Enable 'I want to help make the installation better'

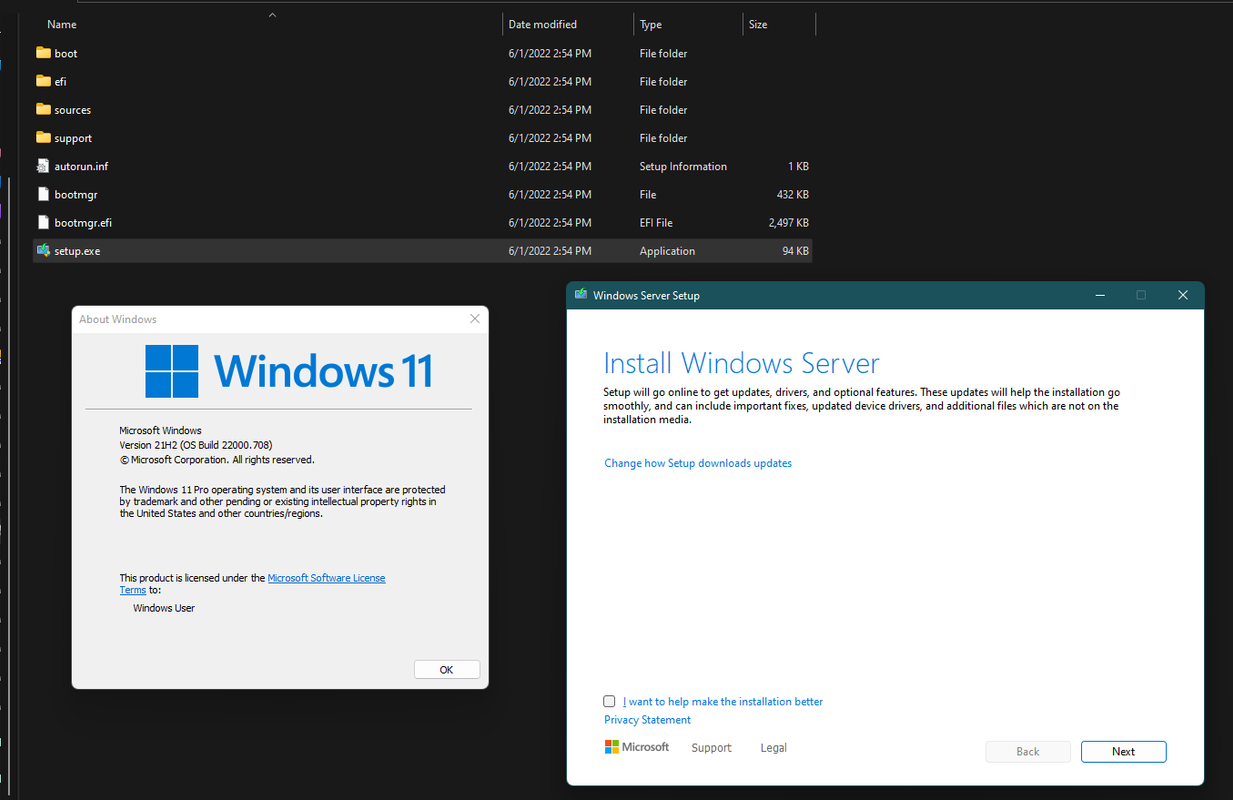point(610,702)
